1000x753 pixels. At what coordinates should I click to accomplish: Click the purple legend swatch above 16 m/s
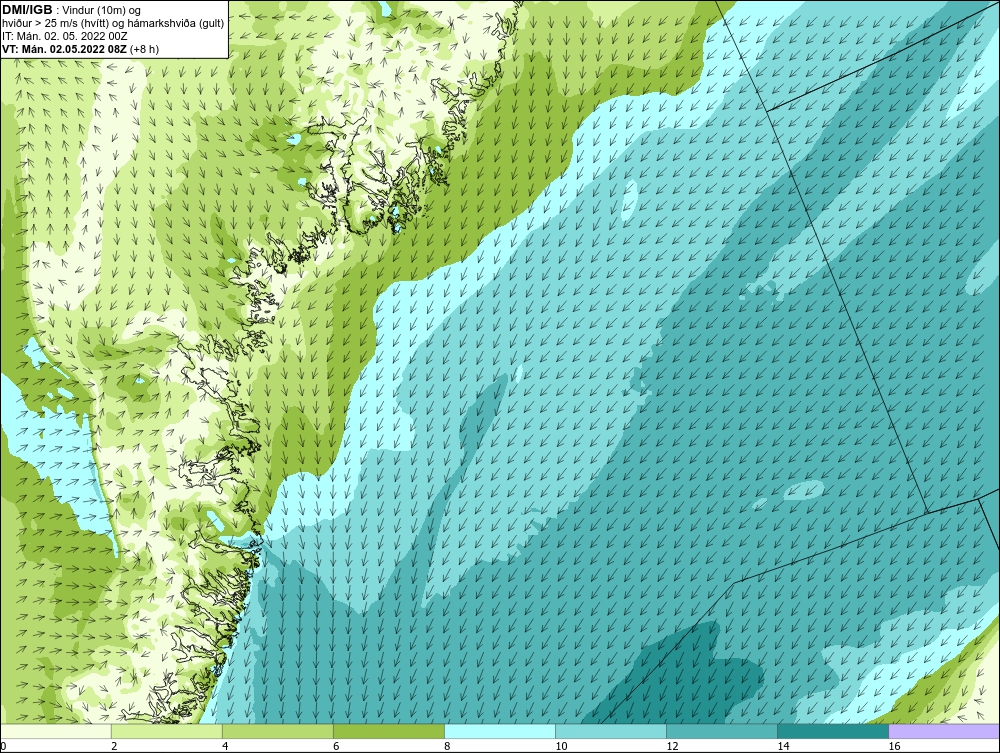coord(944,731)
